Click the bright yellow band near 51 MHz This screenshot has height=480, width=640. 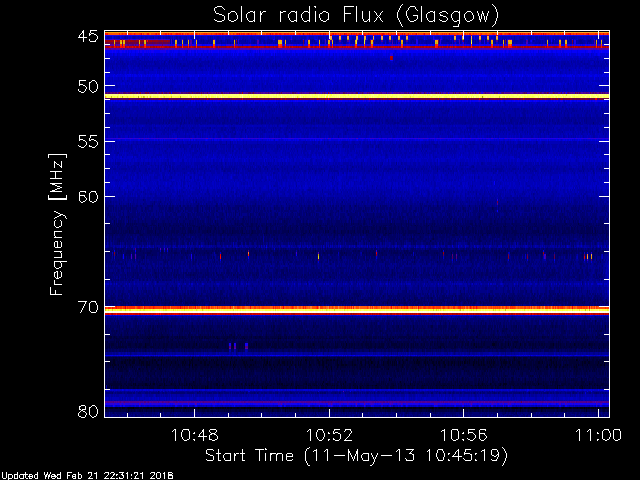pos(357,96)
